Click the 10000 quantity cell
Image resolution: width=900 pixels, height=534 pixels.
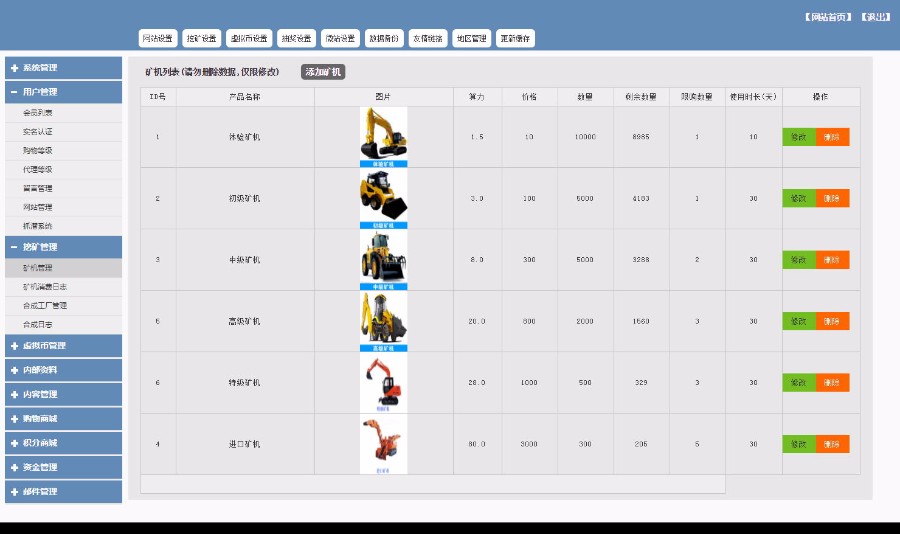click(585, 137)
